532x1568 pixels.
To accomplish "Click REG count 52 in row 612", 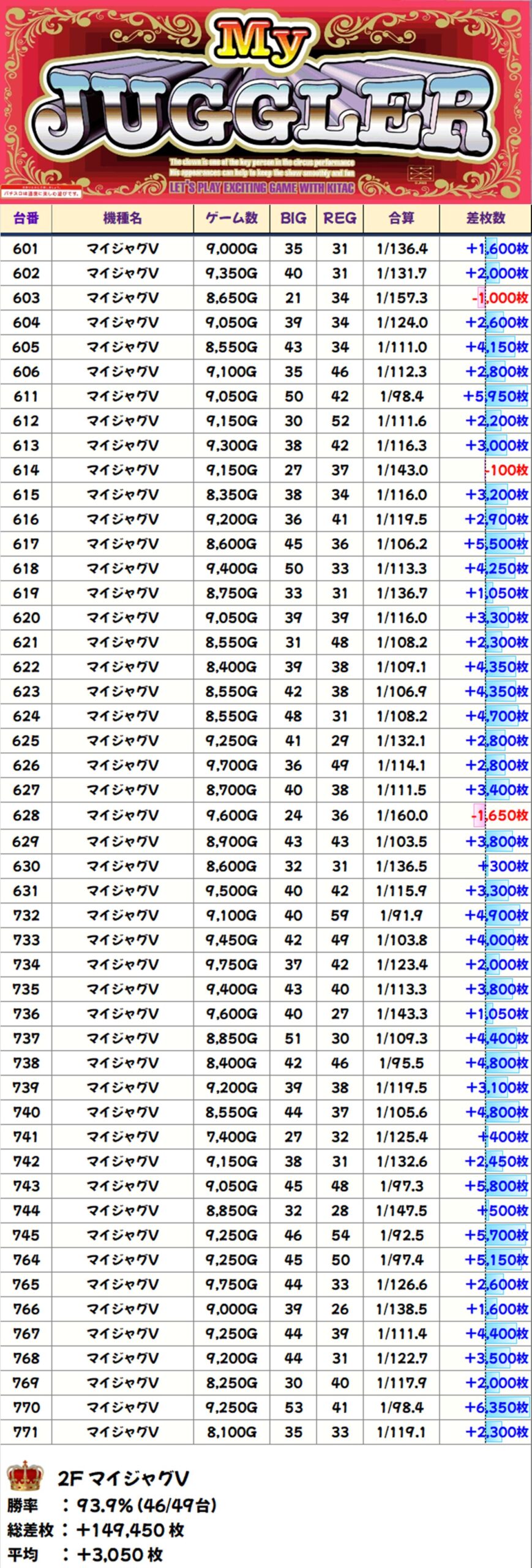I will pos(340,421).
